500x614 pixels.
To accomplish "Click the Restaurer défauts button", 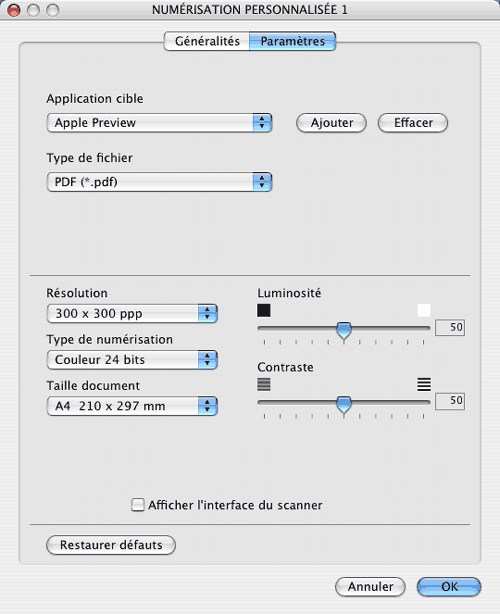I will (x=111, y=545).
